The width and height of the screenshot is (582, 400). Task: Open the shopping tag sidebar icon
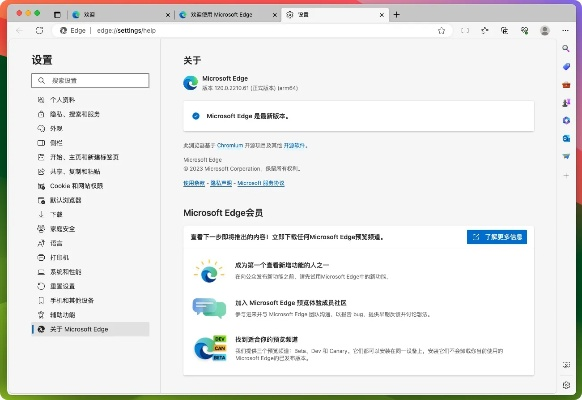[566, 66]
